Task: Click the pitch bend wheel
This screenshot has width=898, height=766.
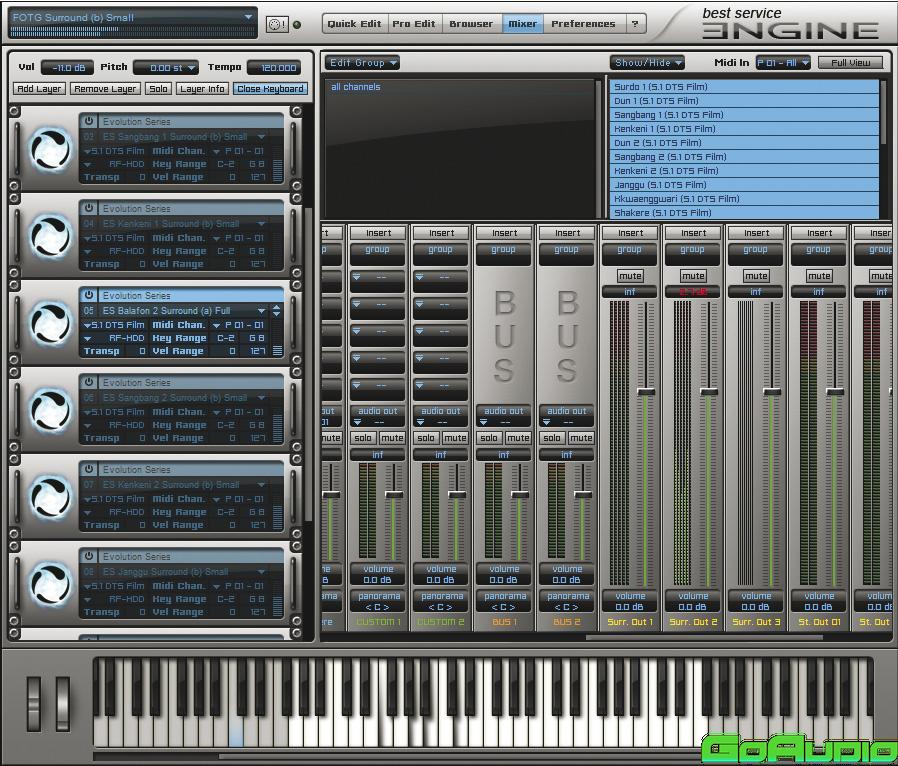Action: coord(34,704)
